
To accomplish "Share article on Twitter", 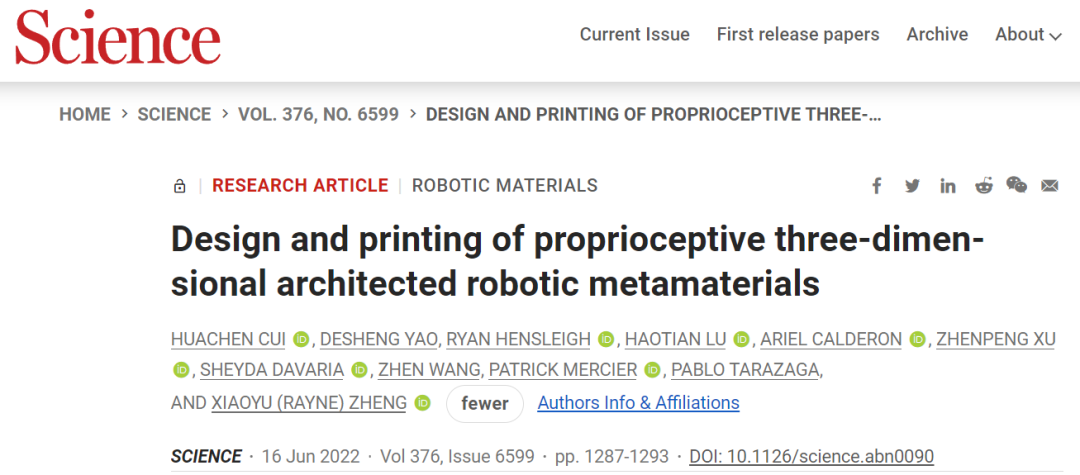I will [x=913, y=186].
